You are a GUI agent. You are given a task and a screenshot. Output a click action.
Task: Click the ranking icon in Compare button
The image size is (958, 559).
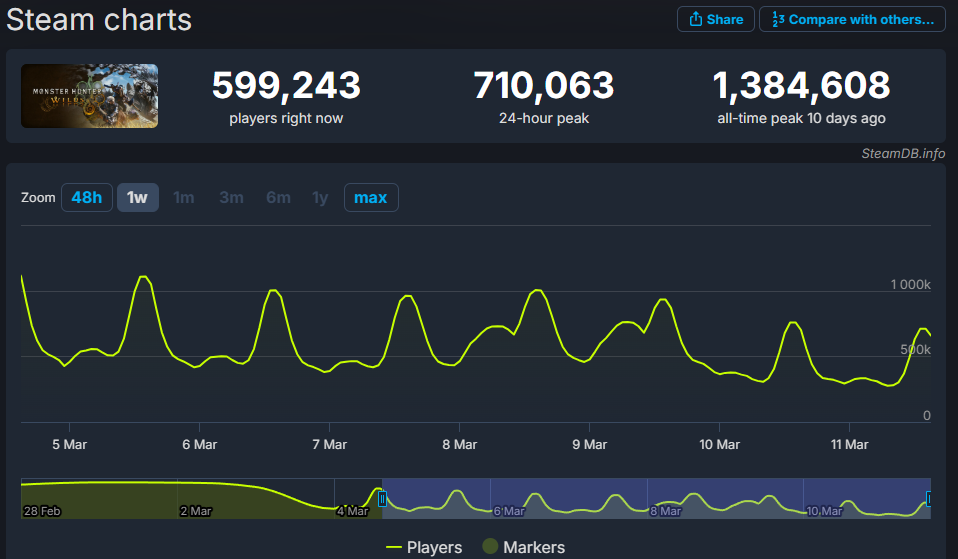(x=778, y=19)
